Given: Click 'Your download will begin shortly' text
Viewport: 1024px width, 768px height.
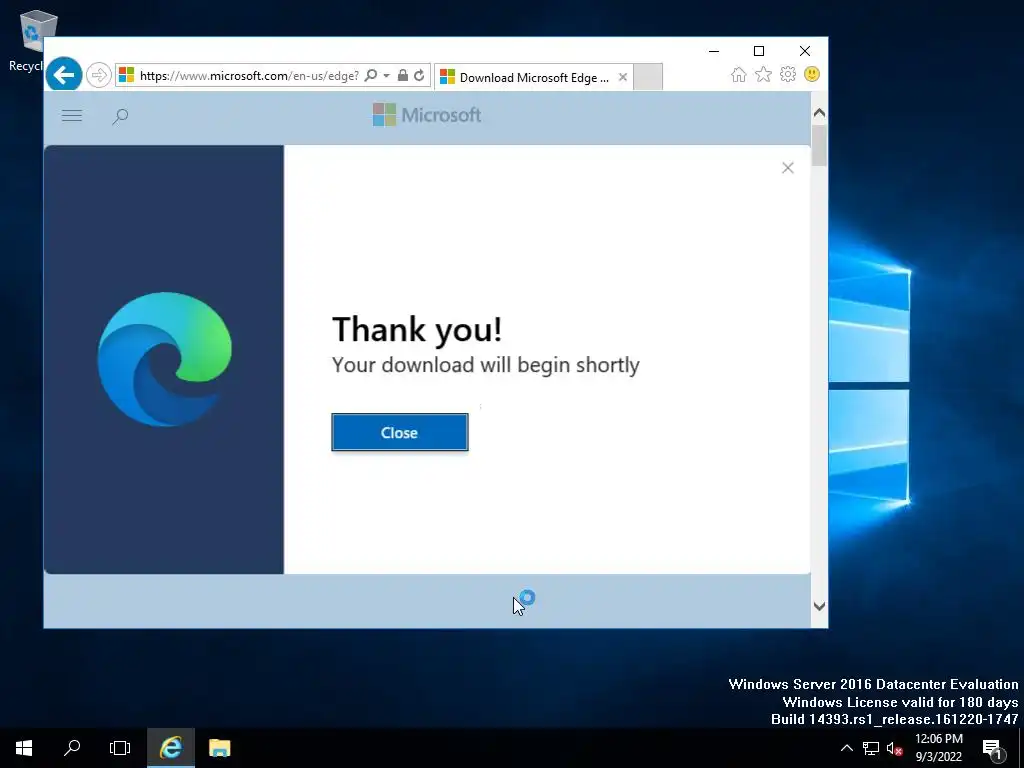Looking at the screenshot, I should point(486,365).
